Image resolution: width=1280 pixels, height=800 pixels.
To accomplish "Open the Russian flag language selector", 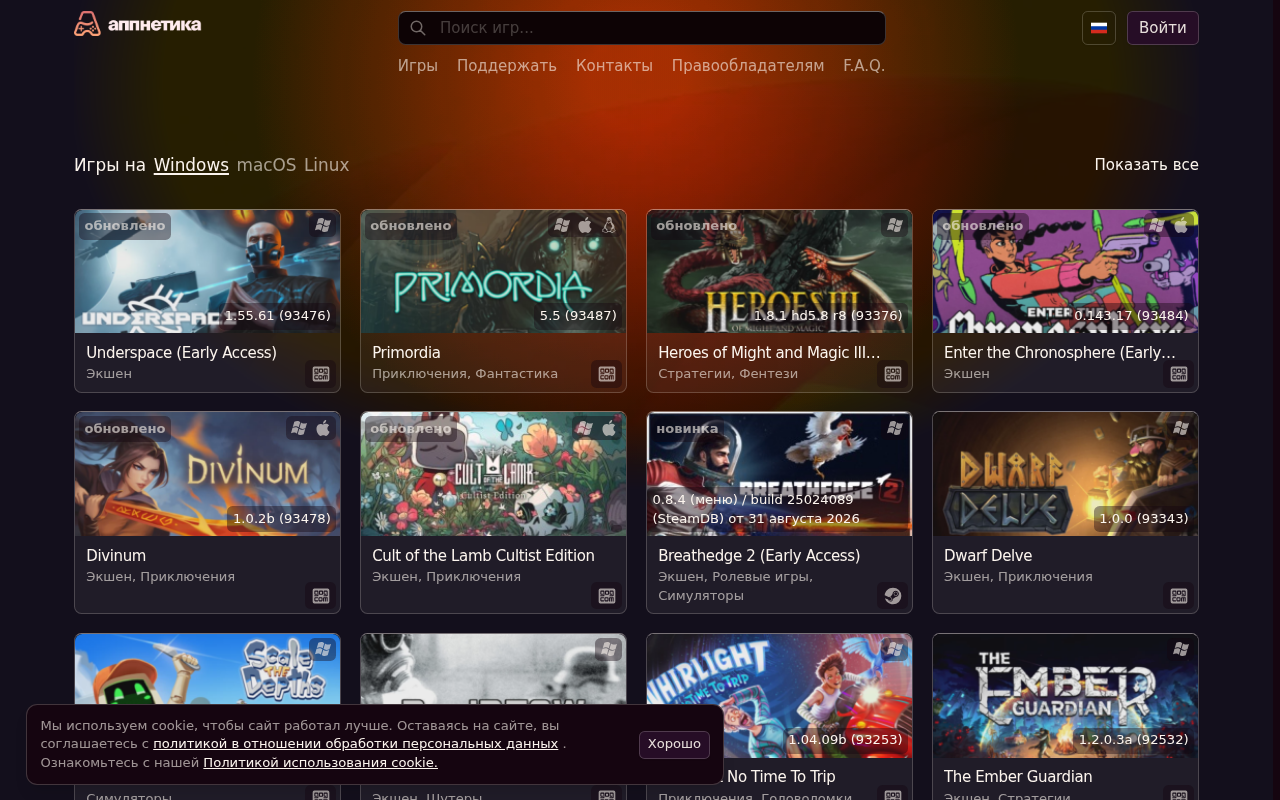I will 1099,28.
